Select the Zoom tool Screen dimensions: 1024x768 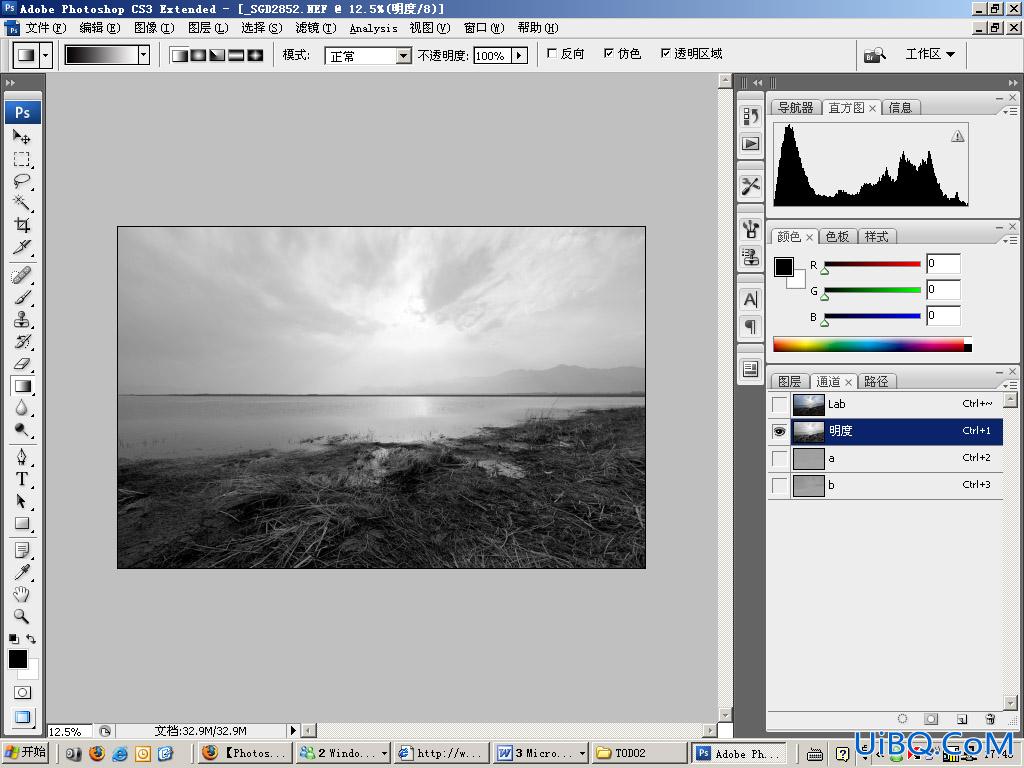click(x=22, y=616)
